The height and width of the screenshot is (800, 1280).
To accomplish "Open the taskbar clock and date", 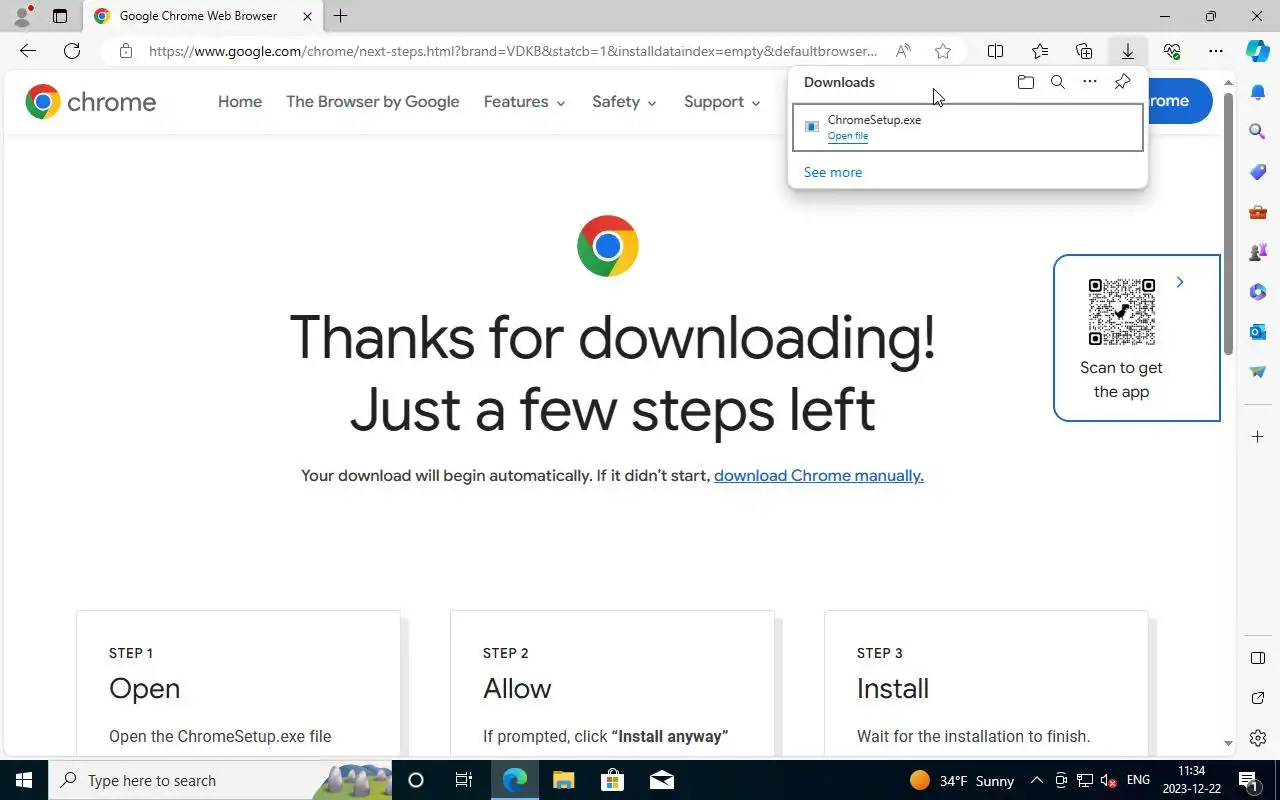I will click(1192, 780).
